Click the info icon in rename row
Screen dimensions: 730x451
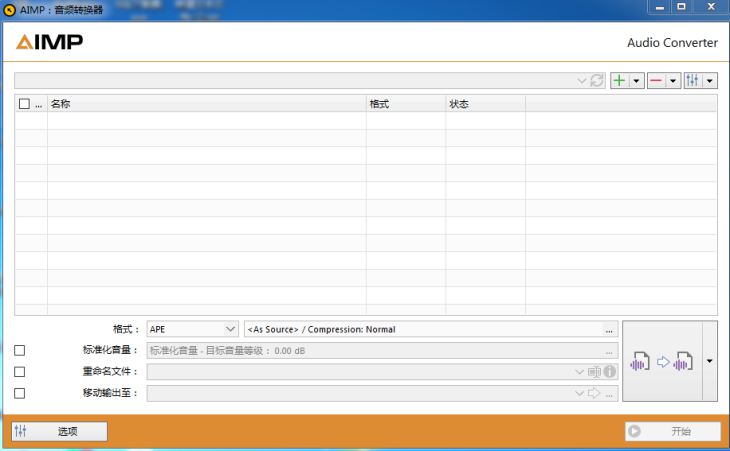(609, 371)
